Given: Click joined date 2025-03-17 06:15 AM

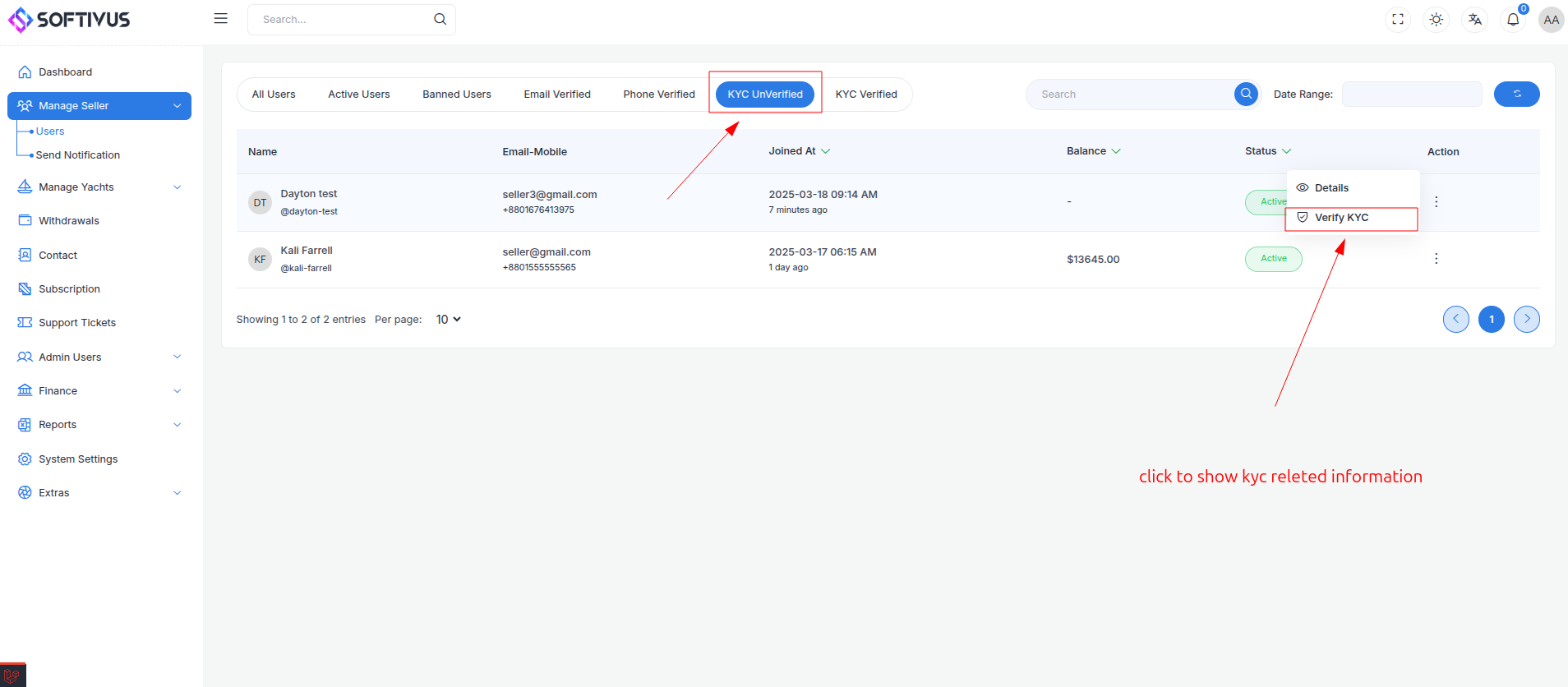Looking at the screenshot, I should pyautogui.click(x=823, y=252).
